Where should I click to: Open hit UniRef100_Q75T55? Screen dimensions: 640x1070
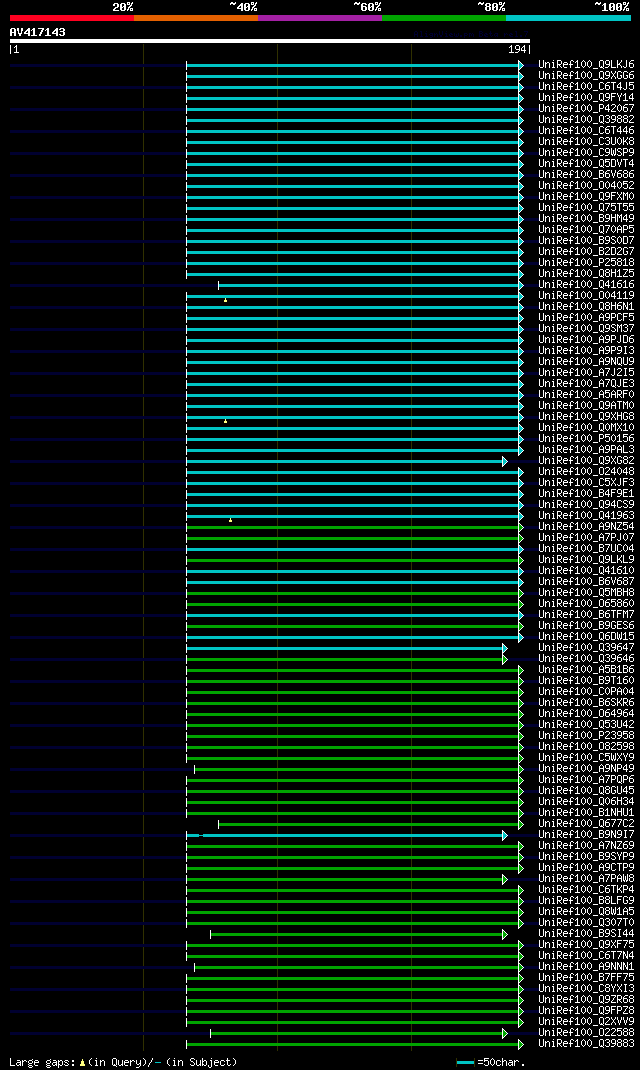(586, 207)
